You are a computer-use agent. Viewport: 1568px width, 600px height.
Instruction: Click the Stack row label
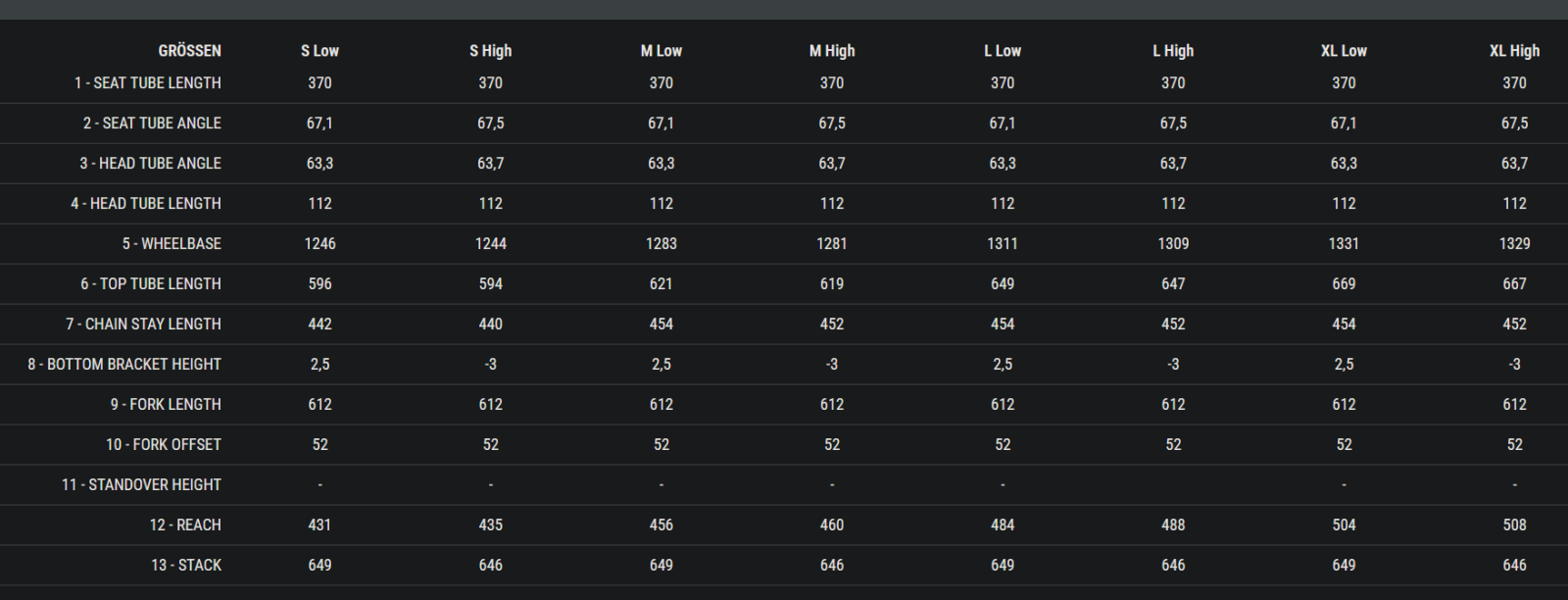[x=186, y=566]
